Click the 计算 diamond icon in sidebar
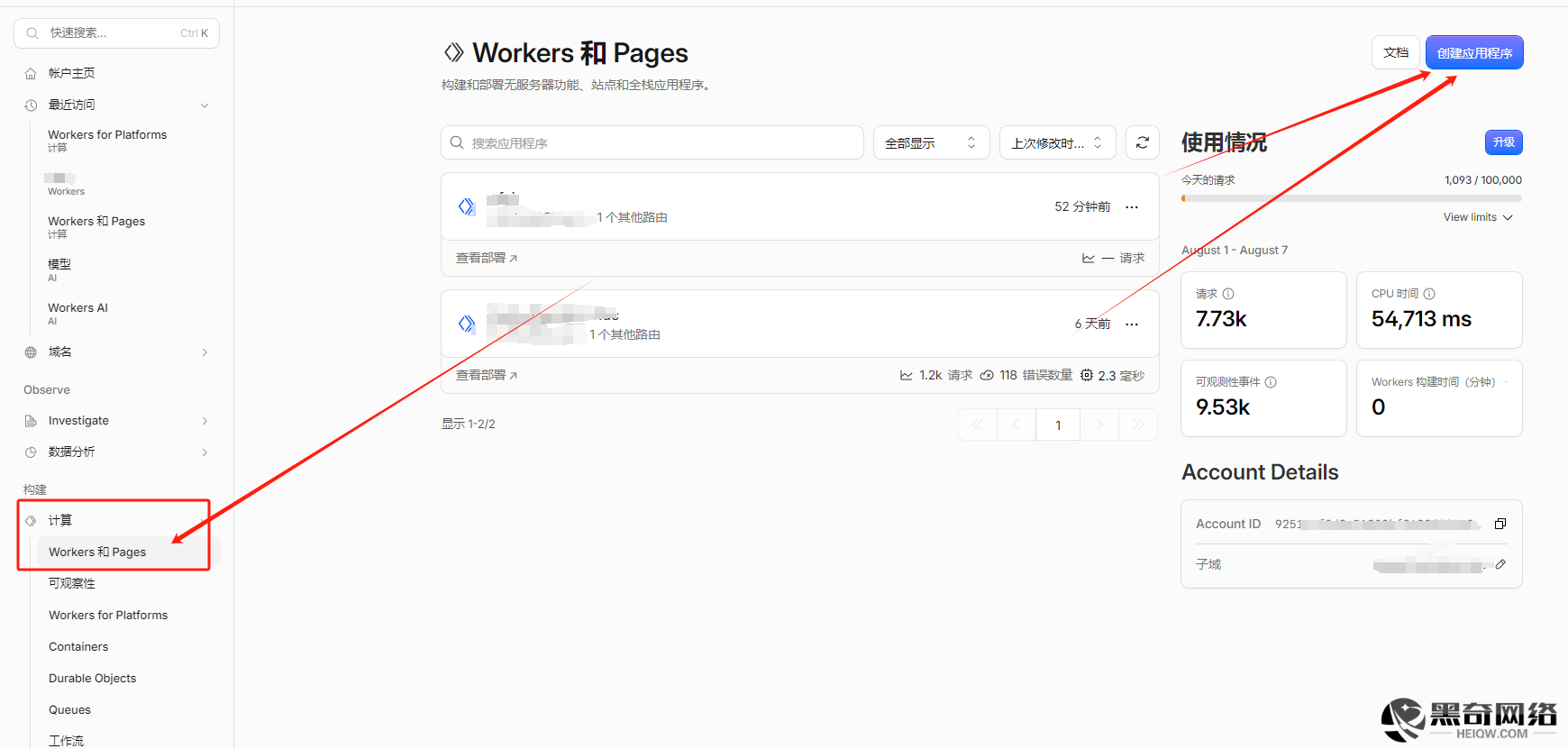Screen dimensions: 1568x749 pyautogui.click(x=31, y=521)
